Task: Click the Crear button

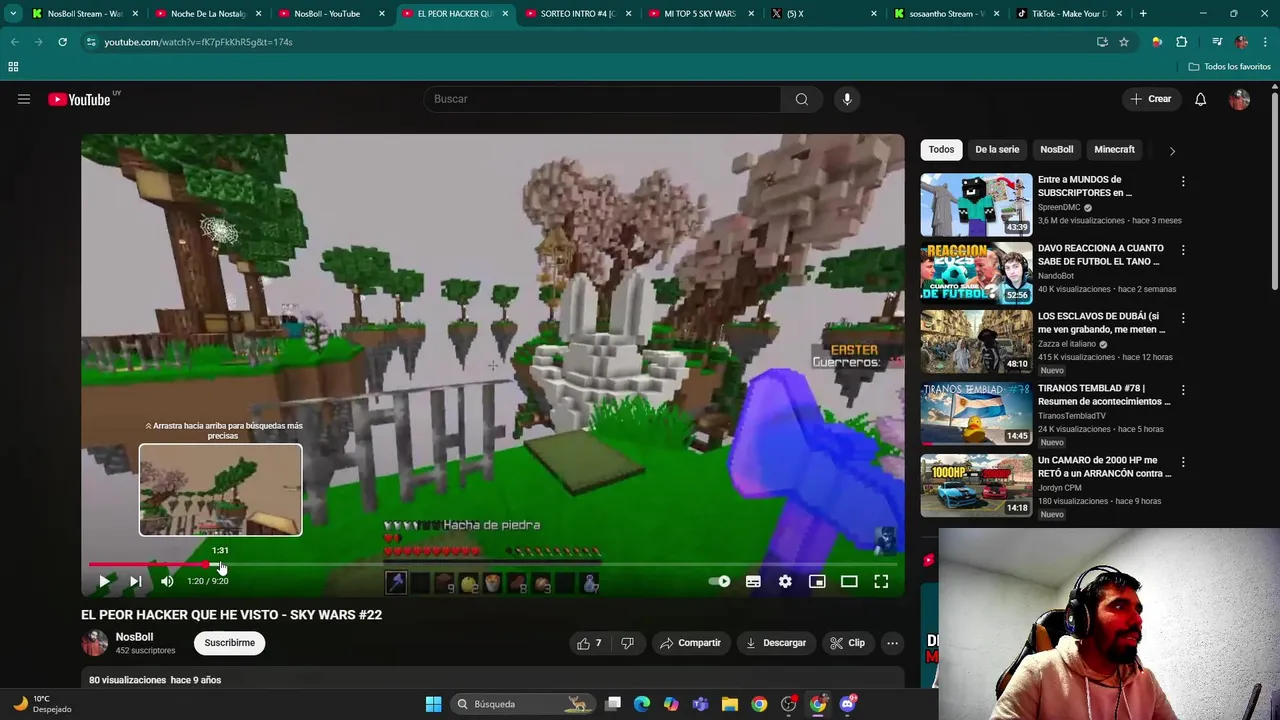Action: click(1151, 99)
